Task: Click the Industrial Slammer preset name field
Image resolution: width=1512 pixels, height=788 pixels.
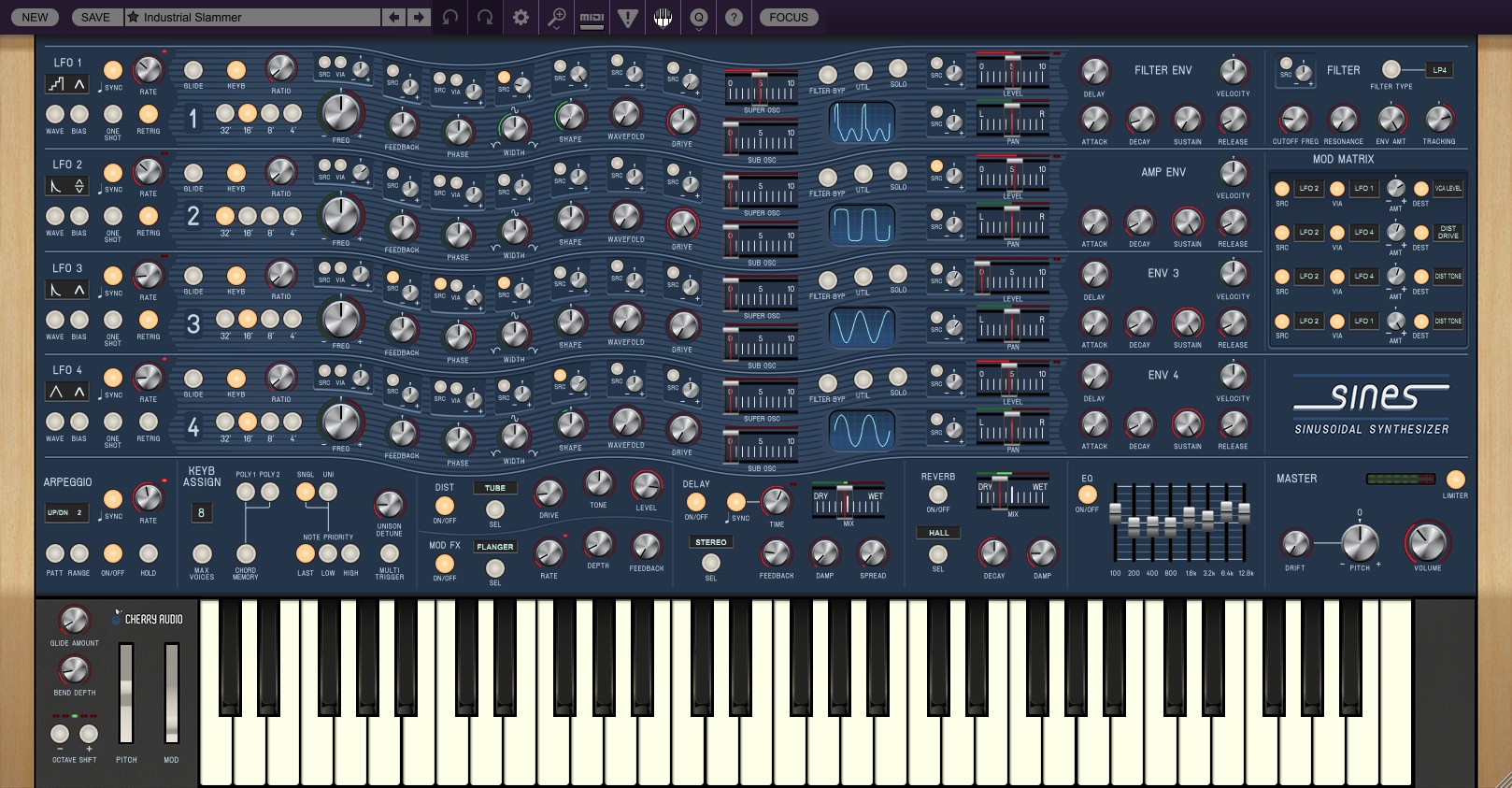Action: click(260, 17)
